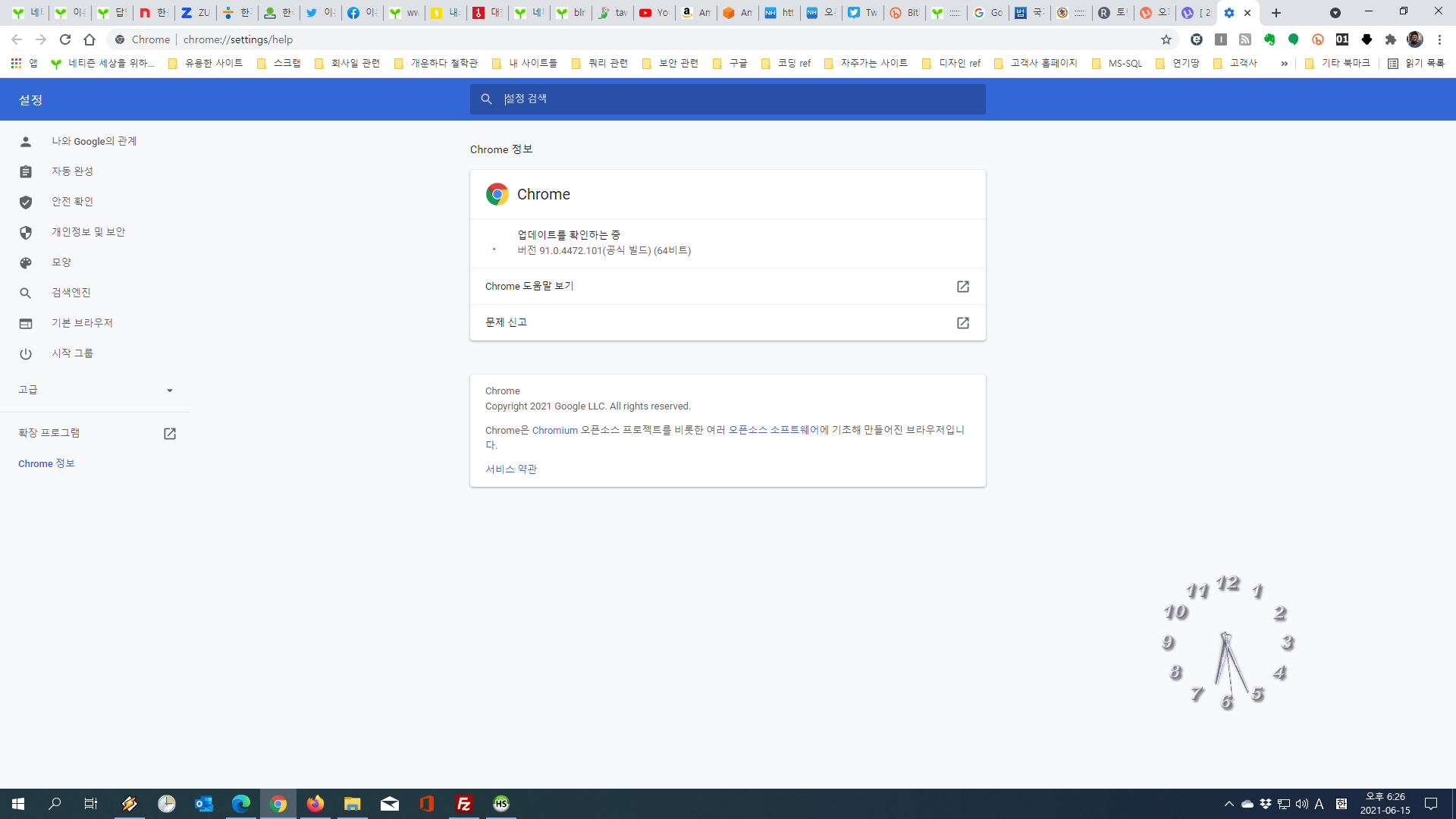
Task: Open Windows Start menu
Action: coord(18,804)
